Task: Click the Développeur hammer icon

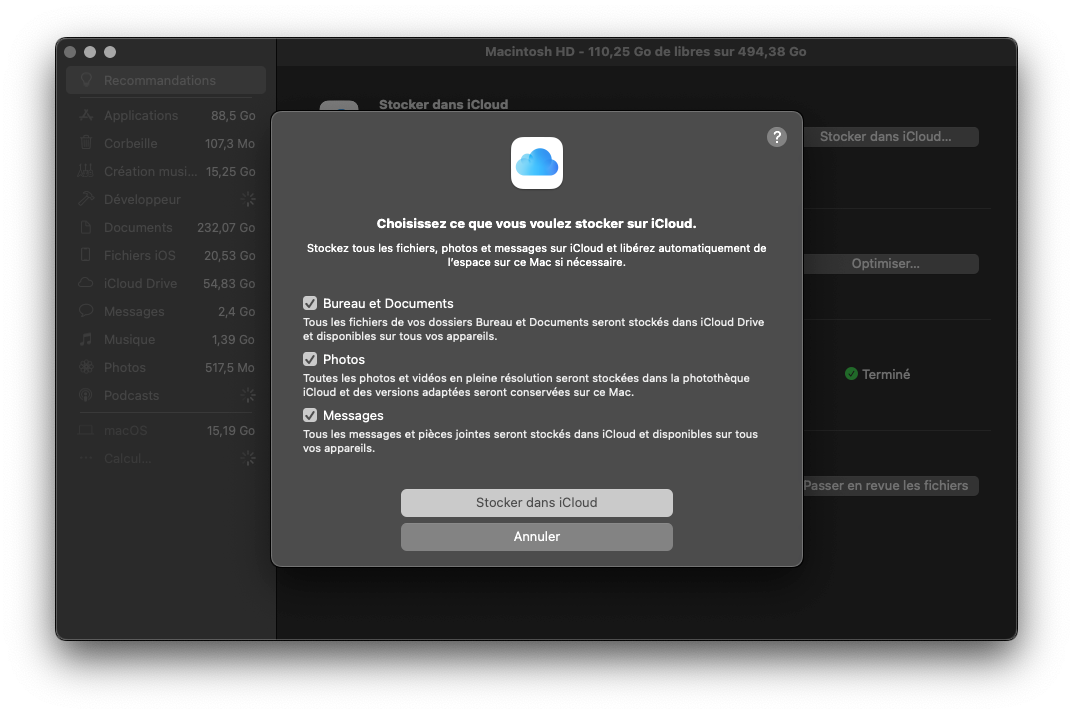Action: 86,199
